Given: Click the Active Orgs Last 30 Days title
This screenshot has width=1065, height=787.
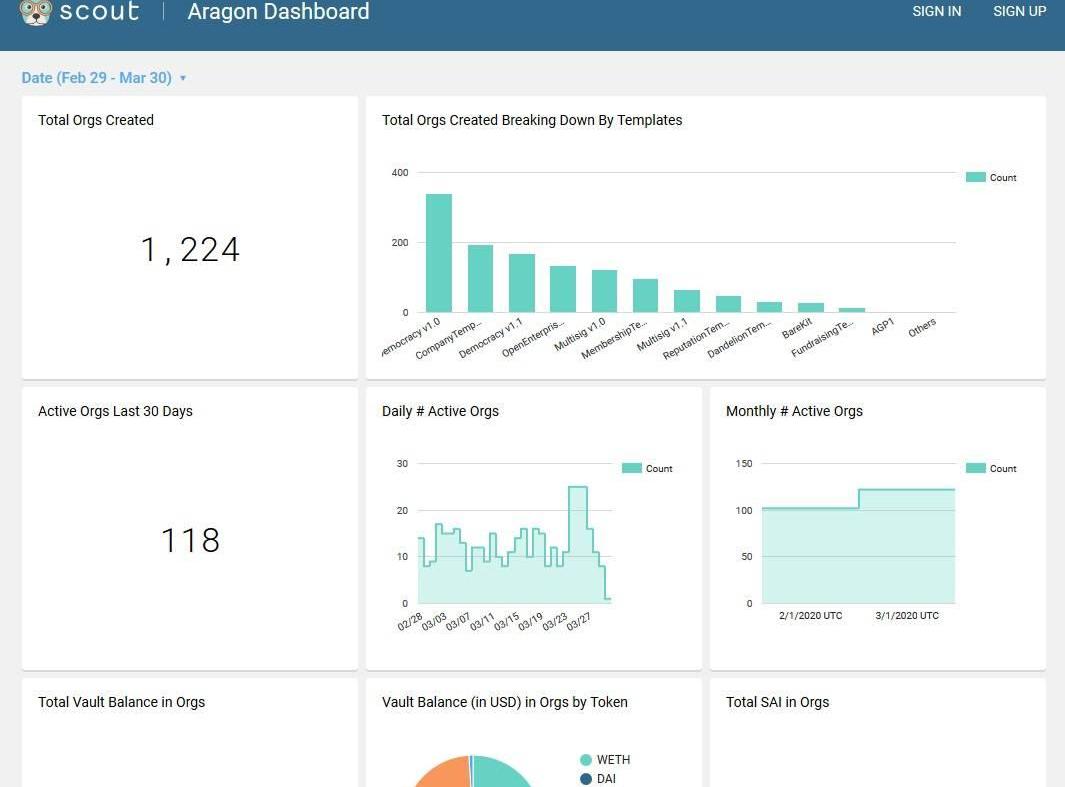Looking at the screenshot, I should coord(115,411).
